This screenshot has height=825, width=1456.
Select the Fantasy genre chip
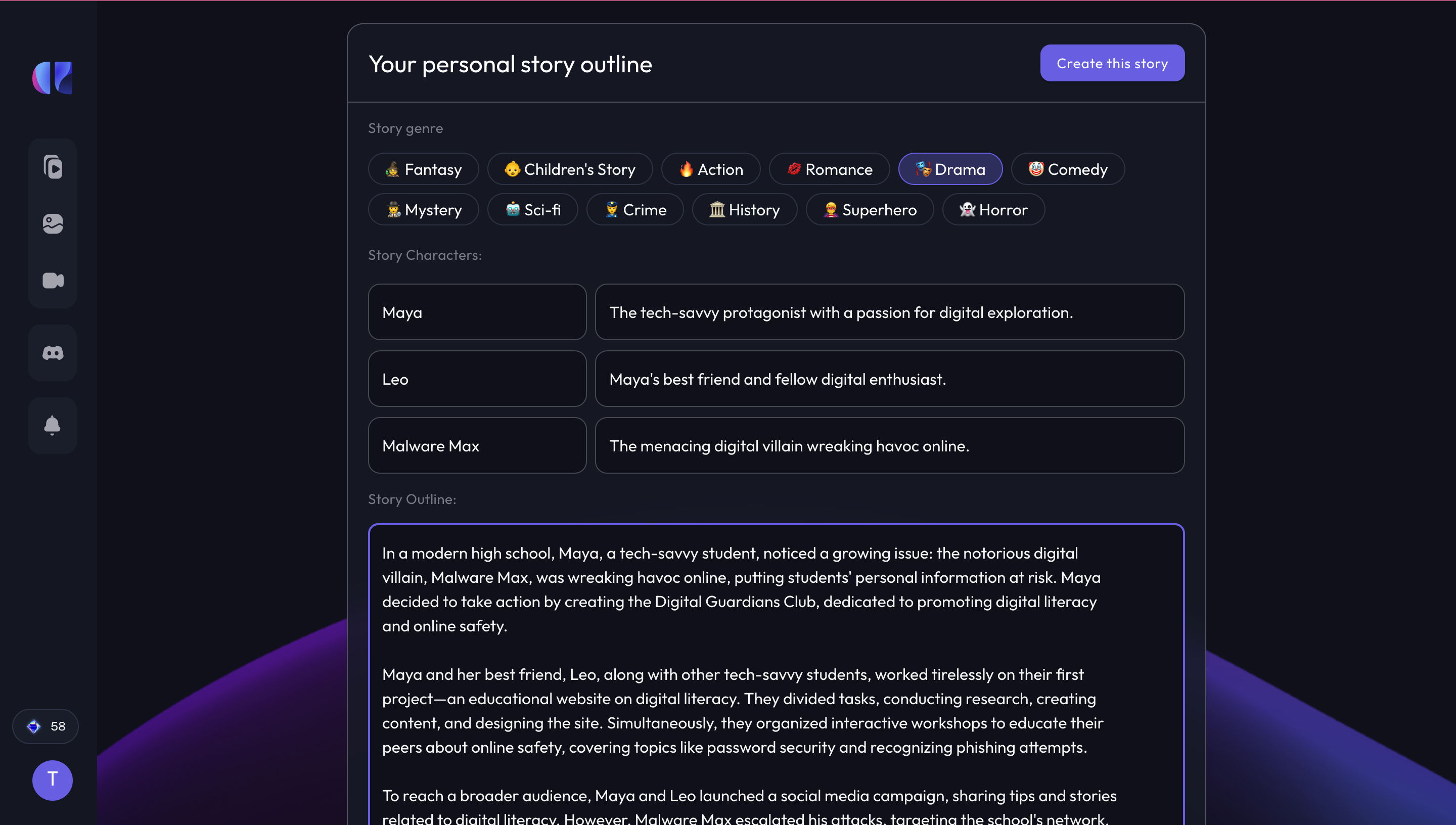click(423, 169)
